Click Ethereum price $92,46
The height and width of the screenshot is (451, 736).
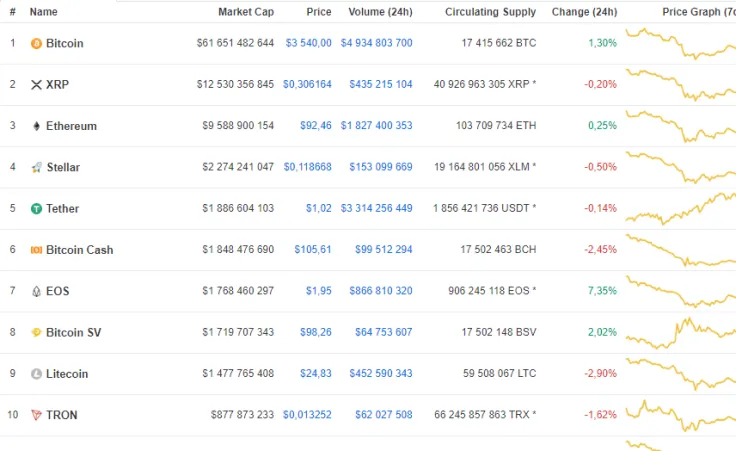pyautogui.click(x=316, y=126)
